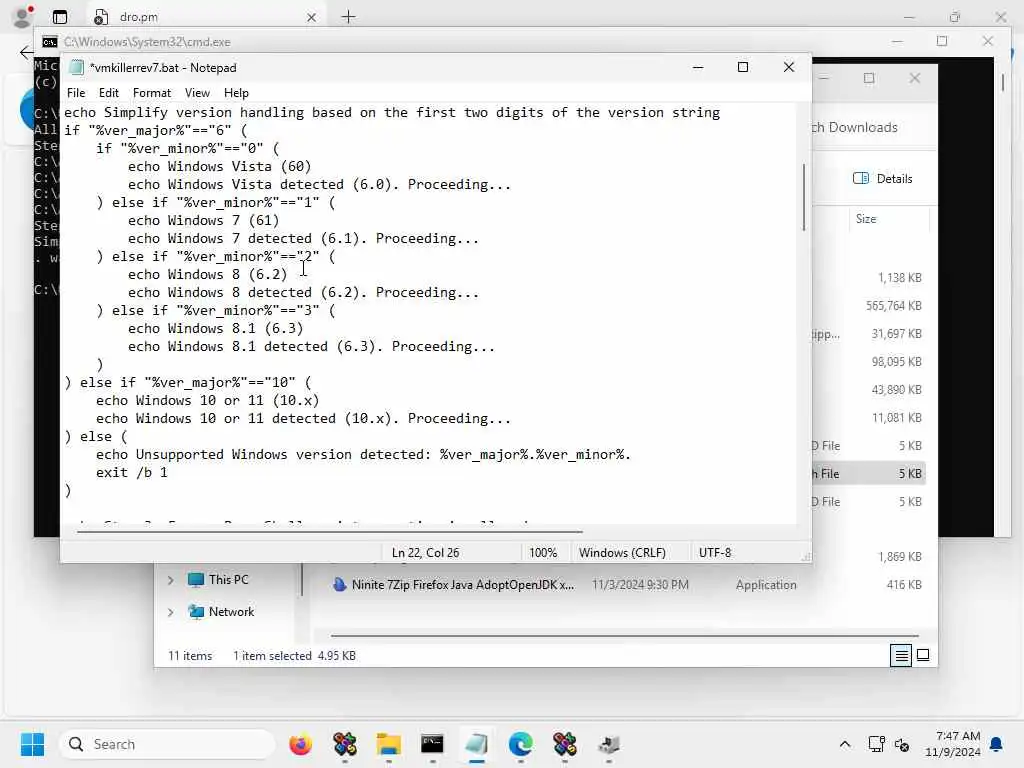Viewport: 1024px width, 768px height.
Task: Open the Notepad Edit menu
Action: click(108, 93)
